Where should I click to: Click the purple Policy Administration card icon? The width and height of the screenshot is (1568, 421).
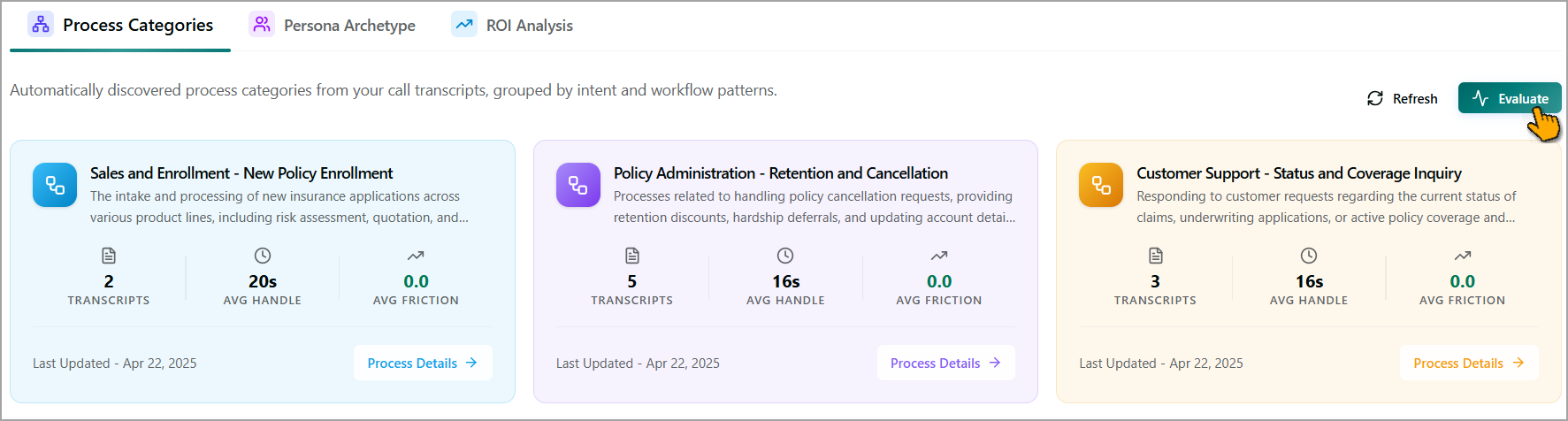pos(578,185)
